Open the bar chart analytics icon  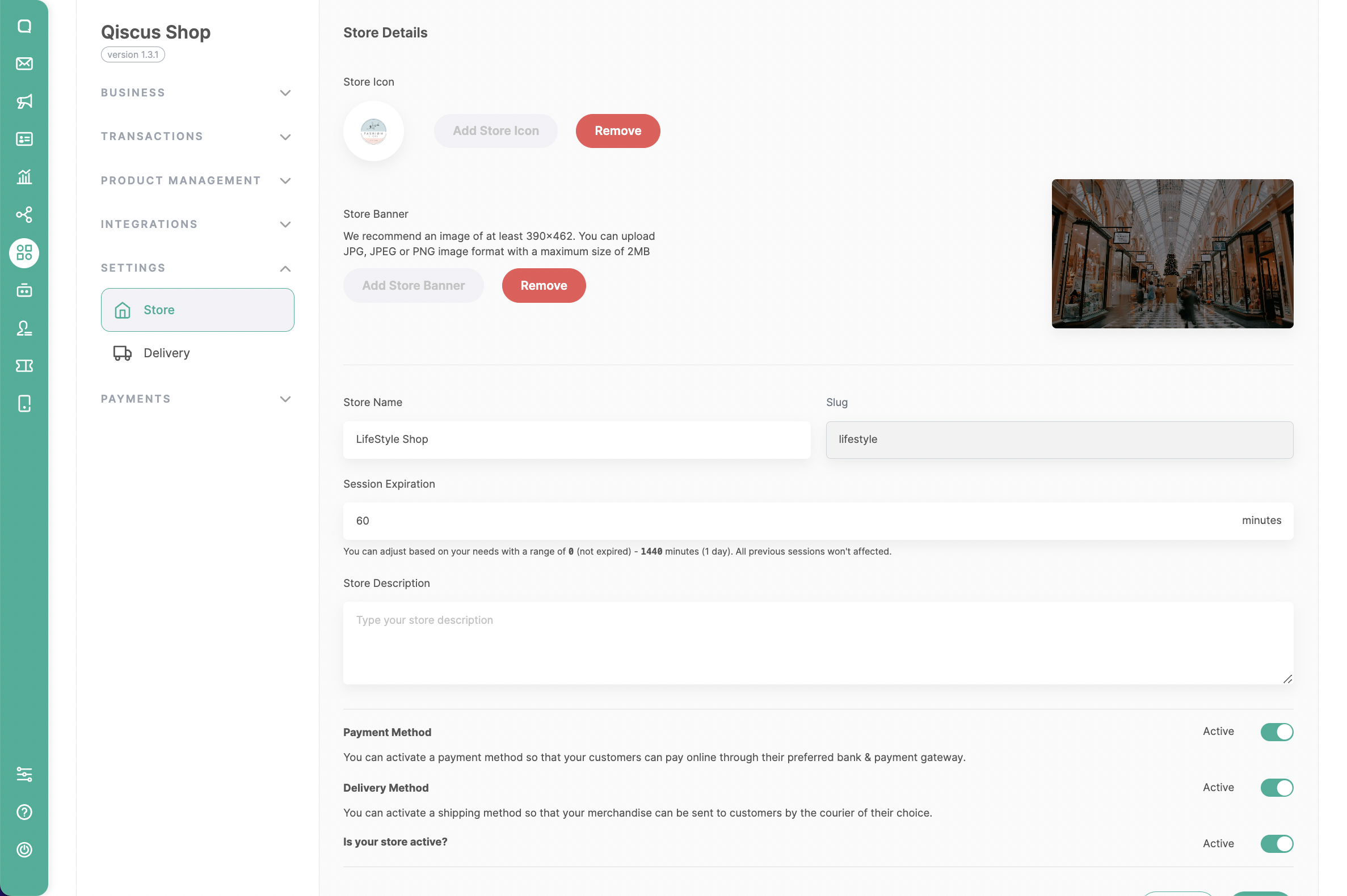coord(24,176)
